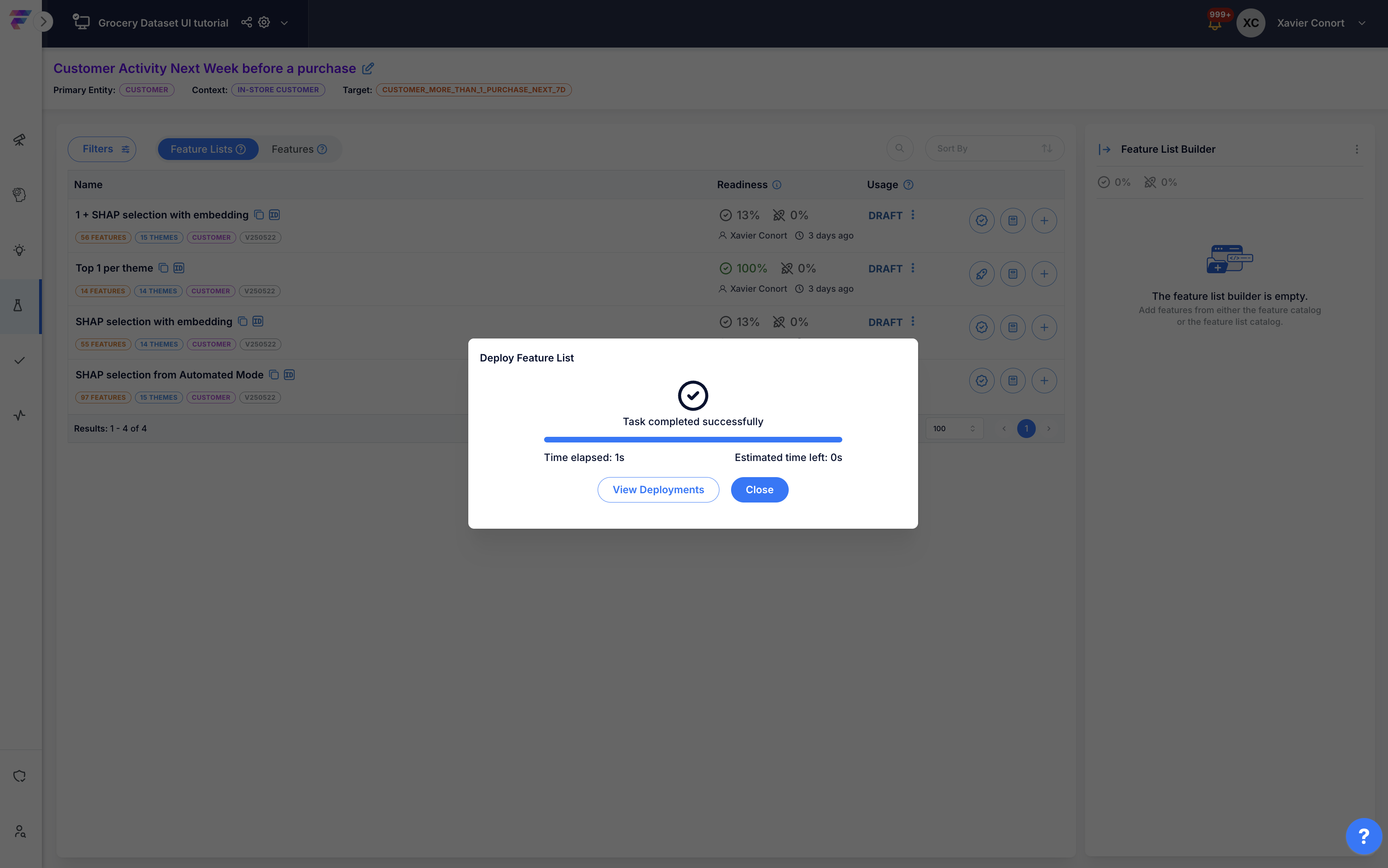This screenshot has width=1388, height=868.
Task: Open the Xavier Conort user menu dropdown
Action: [x=1361, y=23]
